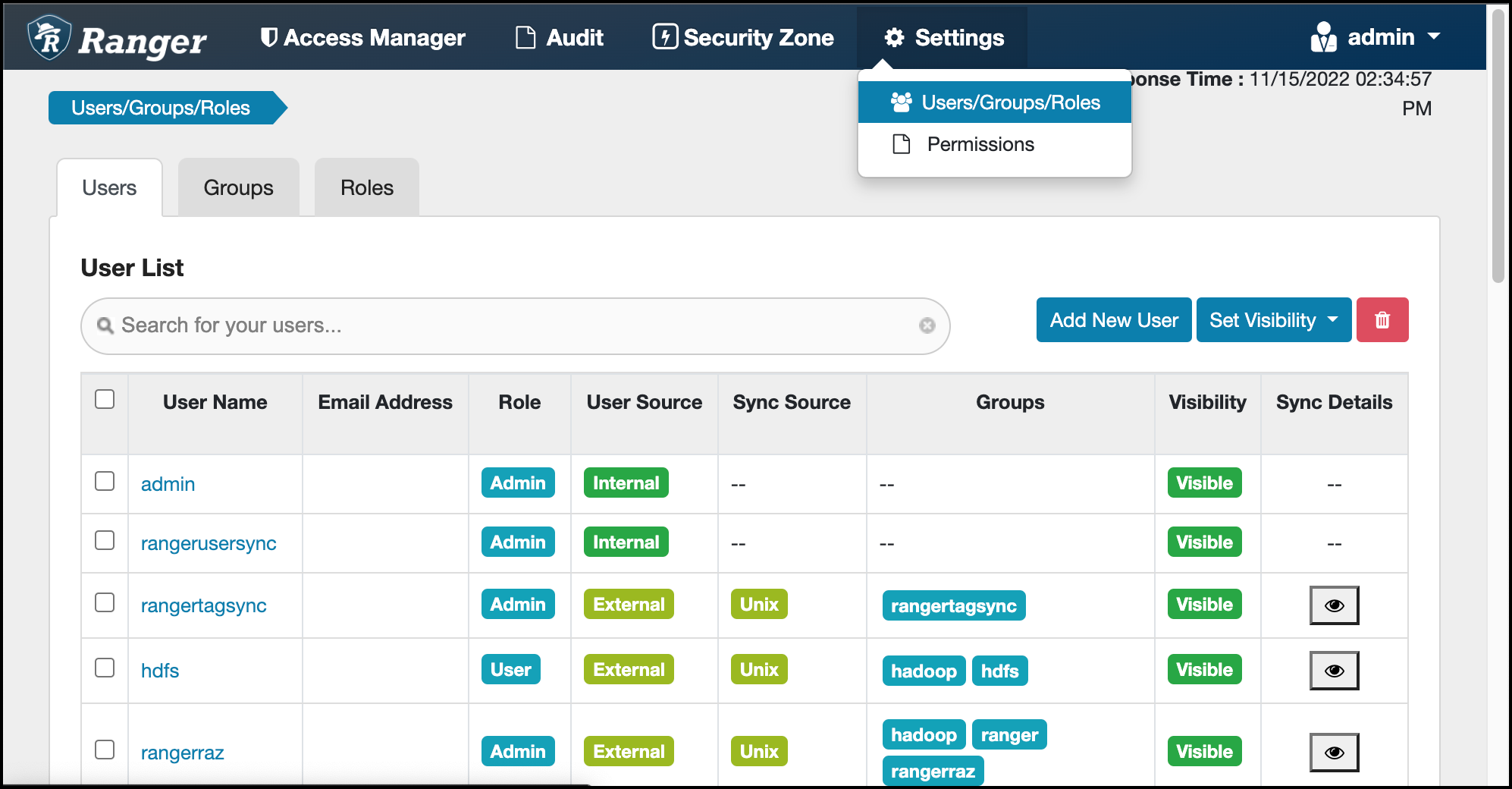Screen dimensions: 1512x789
Task: Click the page vertical scrollbar
Action: [1498, 144]
